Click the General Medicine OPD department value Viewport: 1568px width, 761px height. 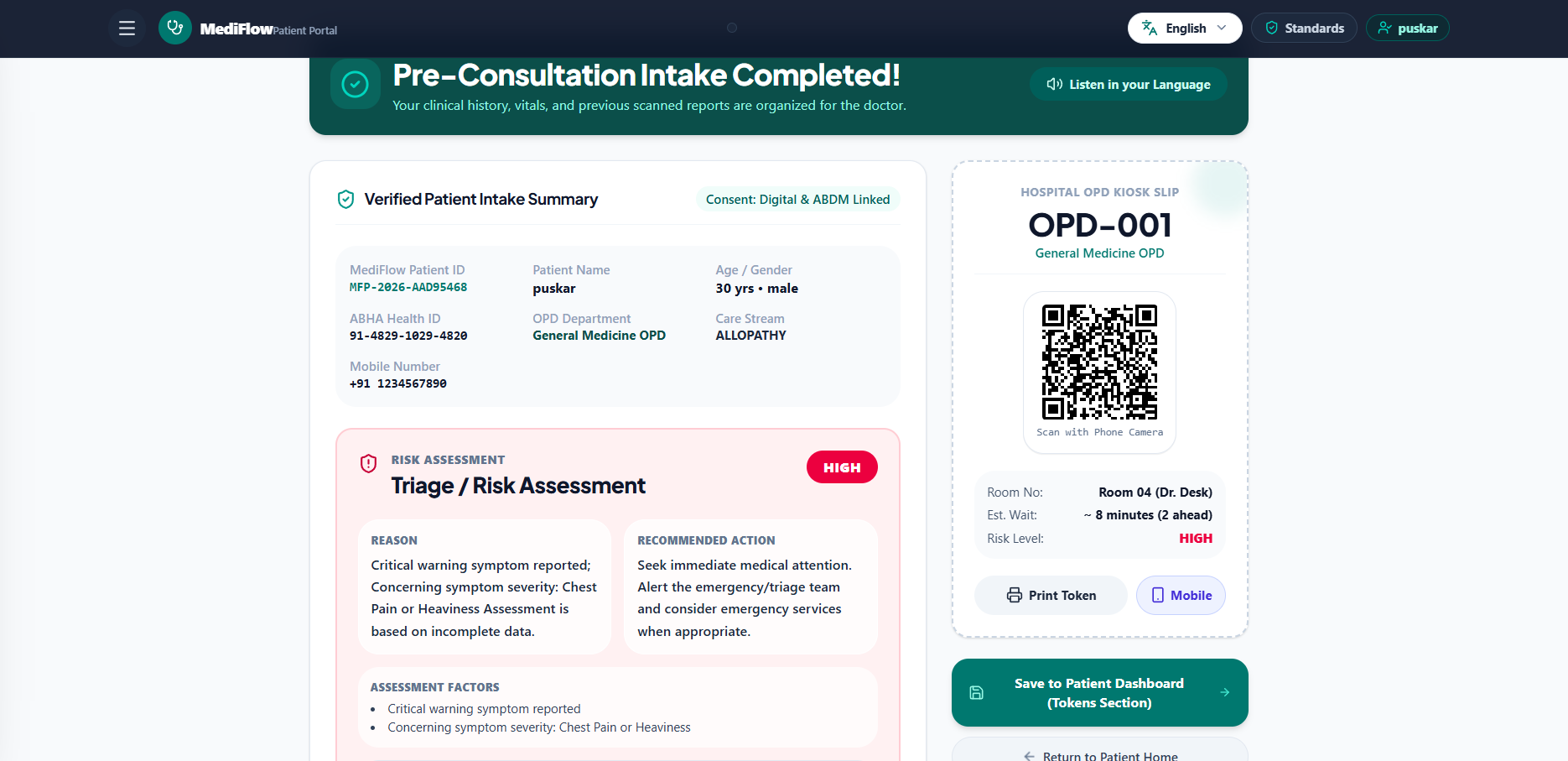[x=600, y=336]
